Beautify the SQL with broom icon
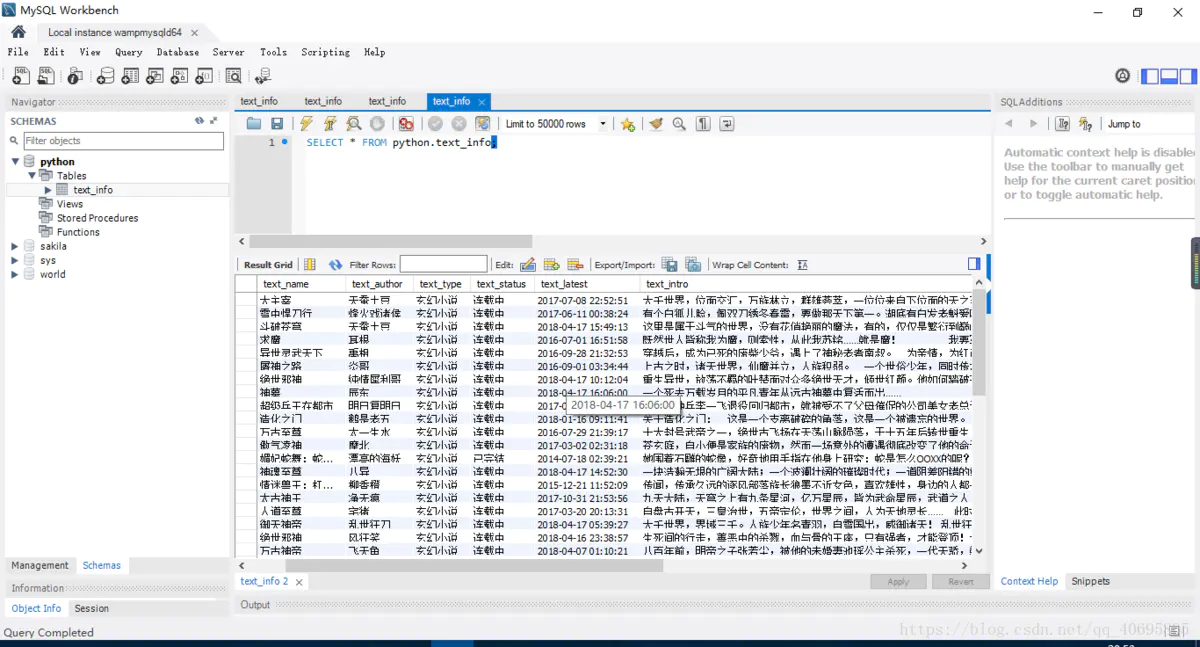 656,124
